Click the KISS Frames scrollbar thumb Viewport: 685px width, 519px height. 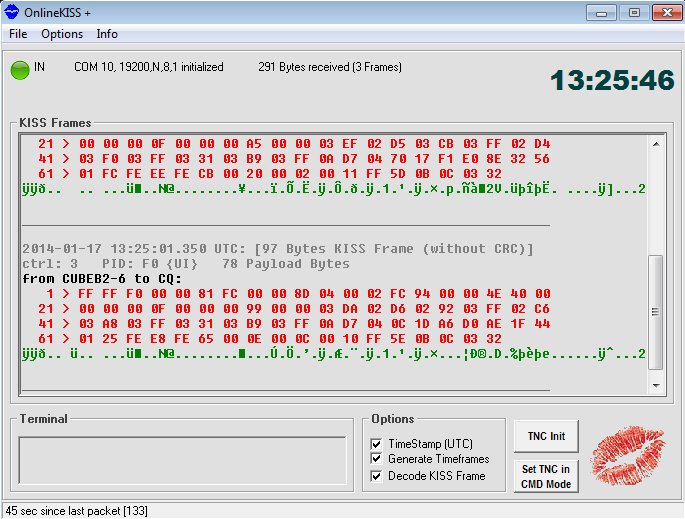tap(656, 312)
